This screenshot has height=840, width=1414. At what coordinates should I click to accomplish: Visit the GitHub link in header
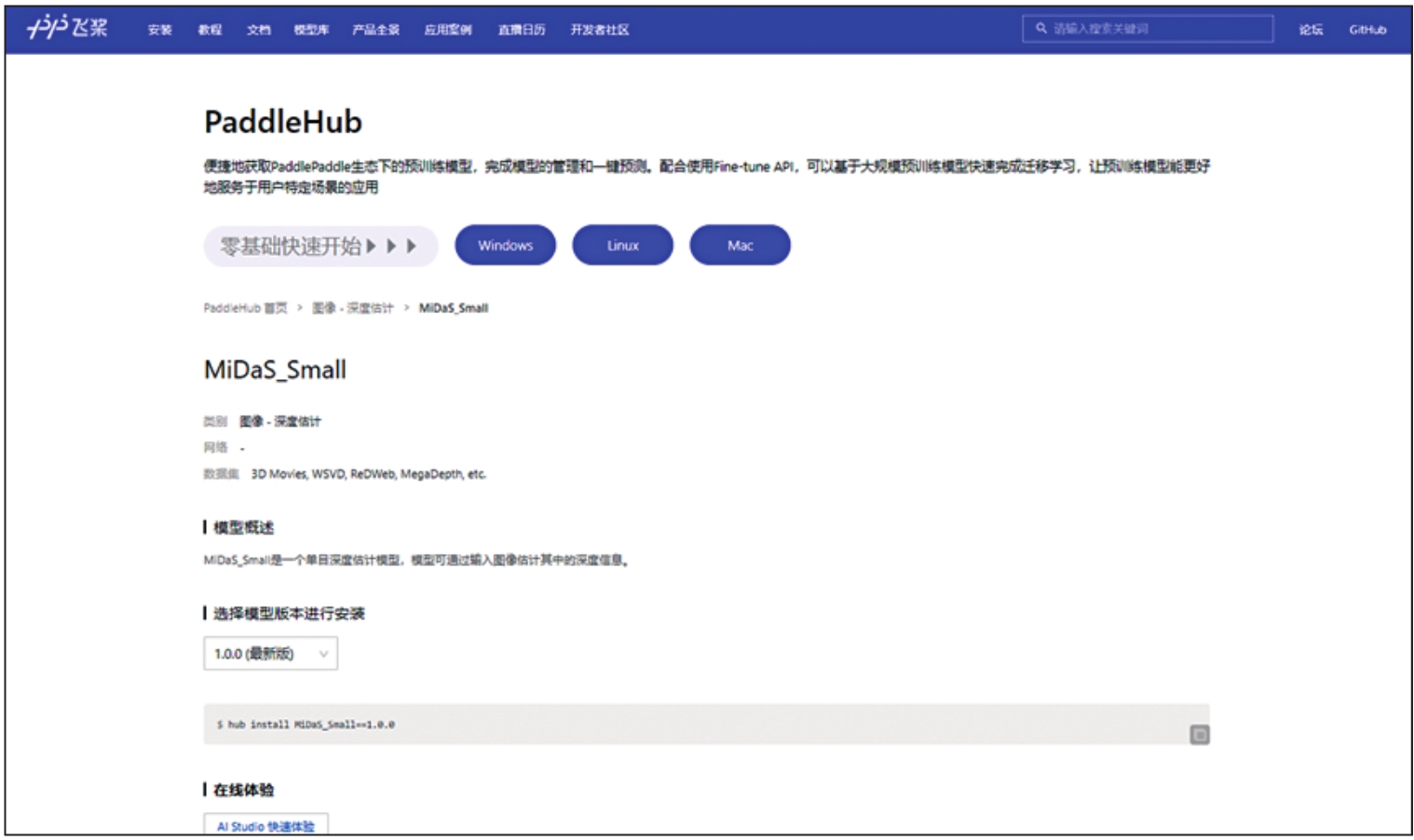[x=1367, y=30]
